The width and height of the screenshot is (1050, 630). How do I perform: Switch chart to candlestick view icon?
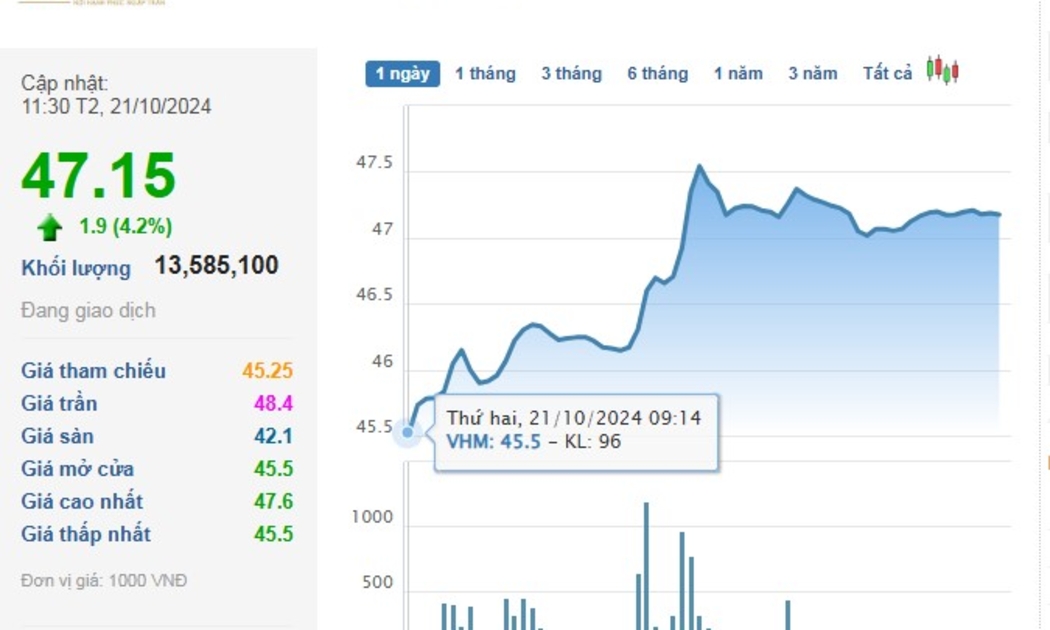942,71
